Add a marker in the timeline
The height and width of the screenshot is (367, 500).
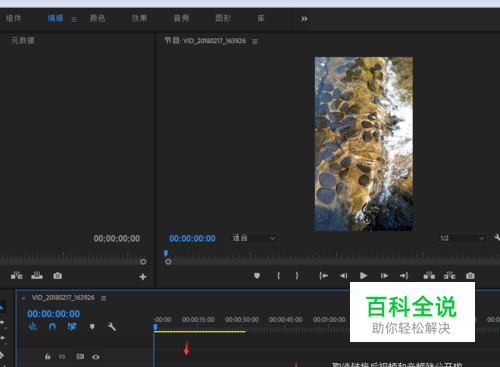click(x=92, y=327)
